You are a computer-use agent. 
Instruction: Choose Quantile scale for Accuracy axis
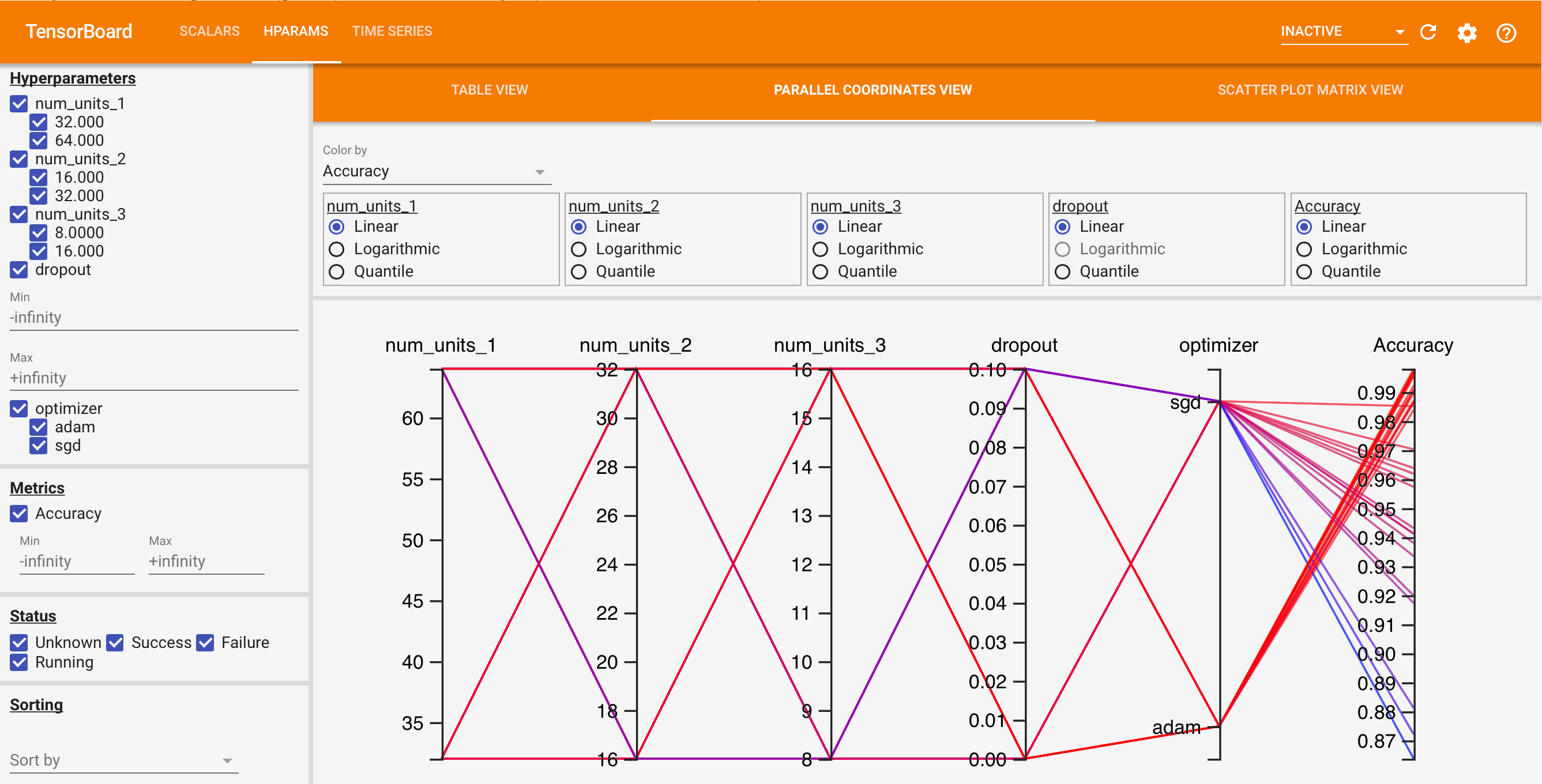click(1304, 272)
